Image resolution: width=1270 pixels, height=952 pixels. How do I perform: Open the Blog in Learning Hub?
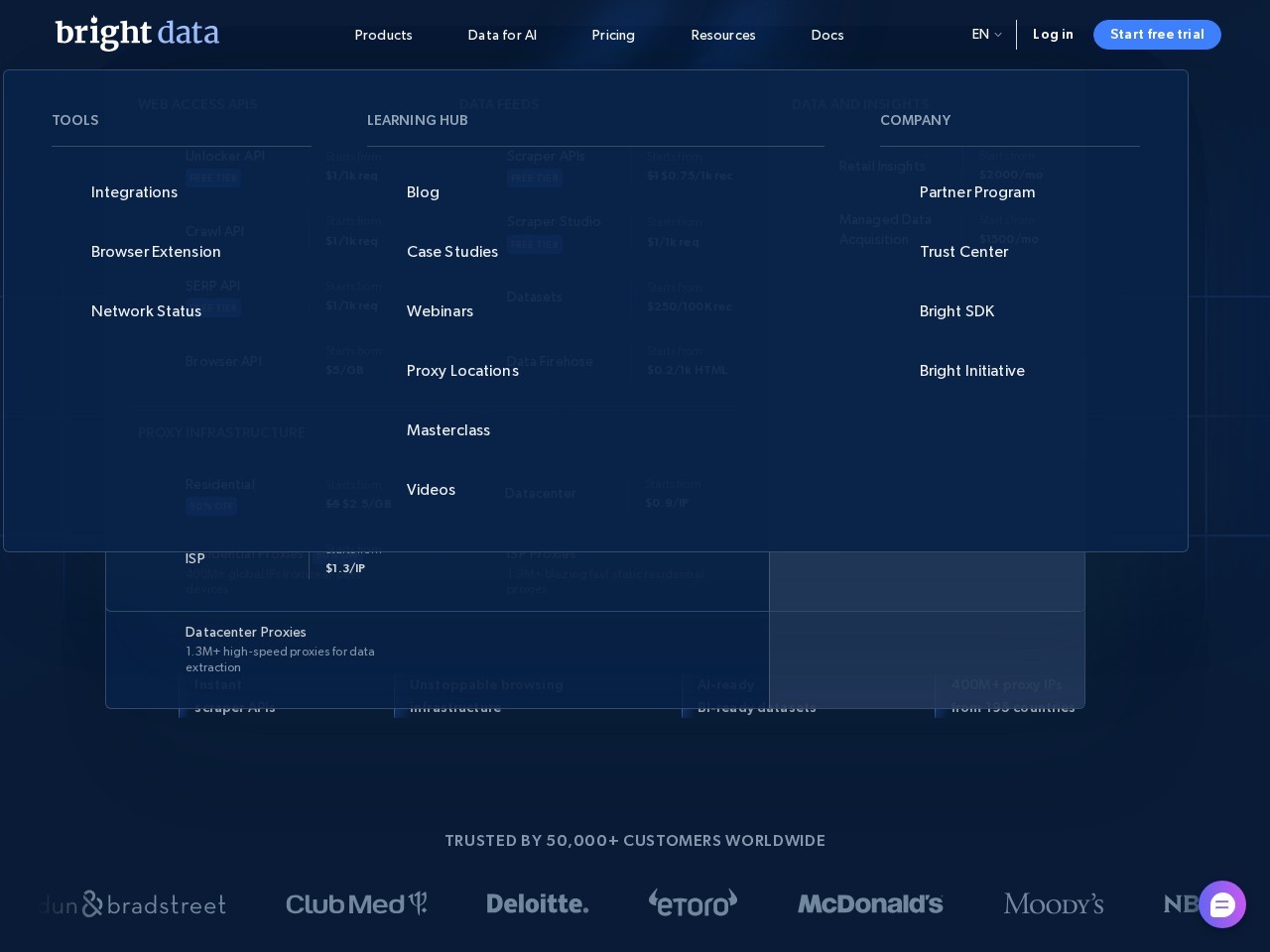pos(423,192)
